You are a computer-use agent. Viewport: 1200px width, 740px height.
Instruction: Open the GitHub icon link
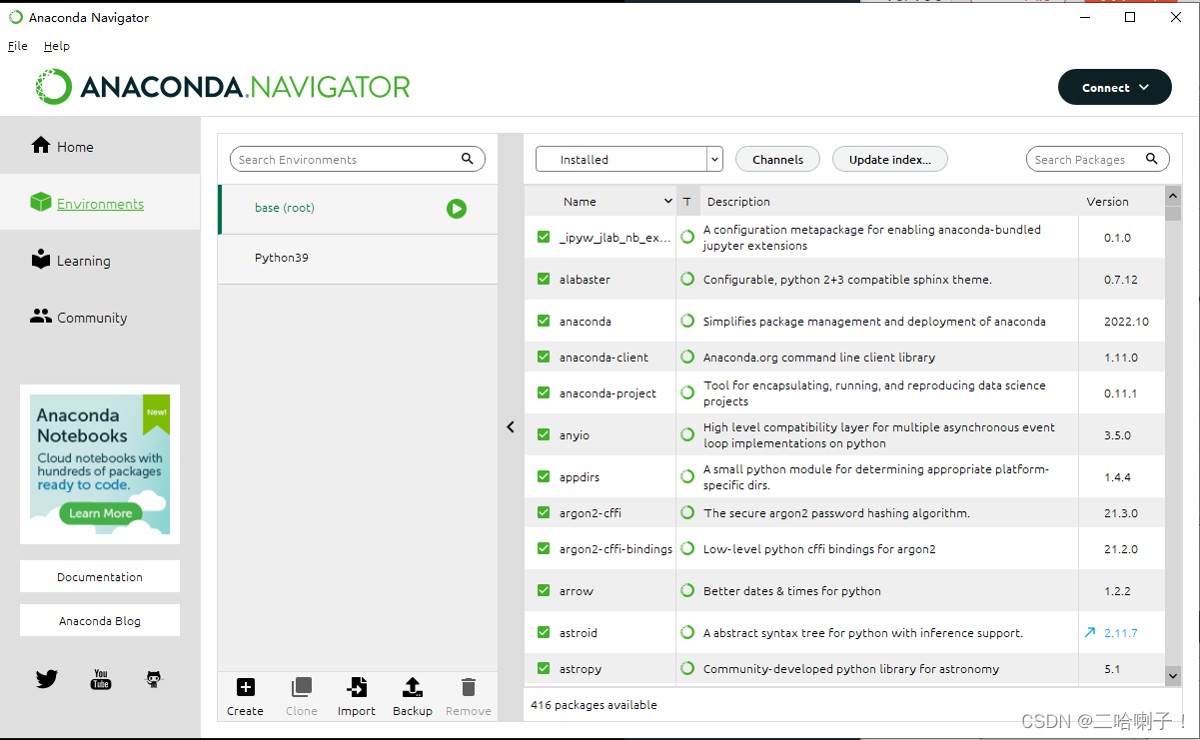click(x=153, y=679)
